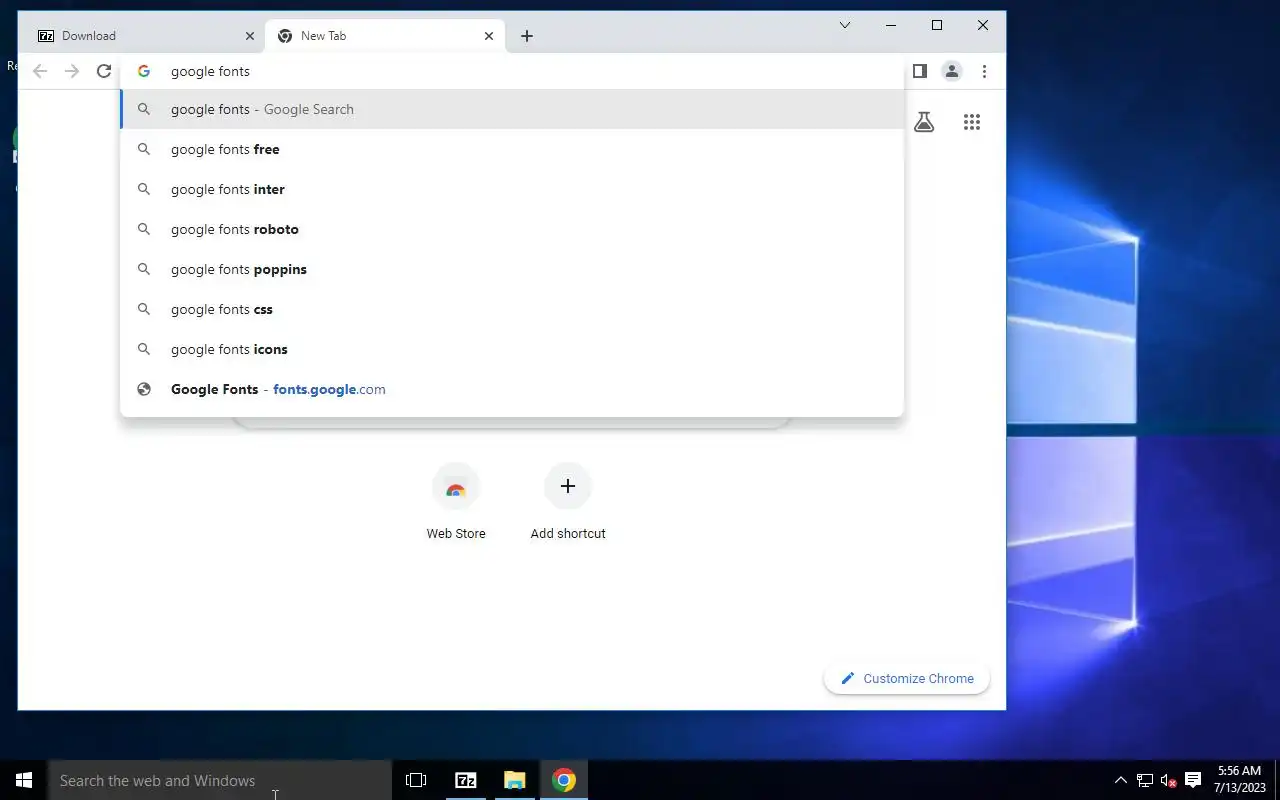Viewport: 1280px width, 800px height.
Task: Switch to the Download tab
Action: [146, 36]
